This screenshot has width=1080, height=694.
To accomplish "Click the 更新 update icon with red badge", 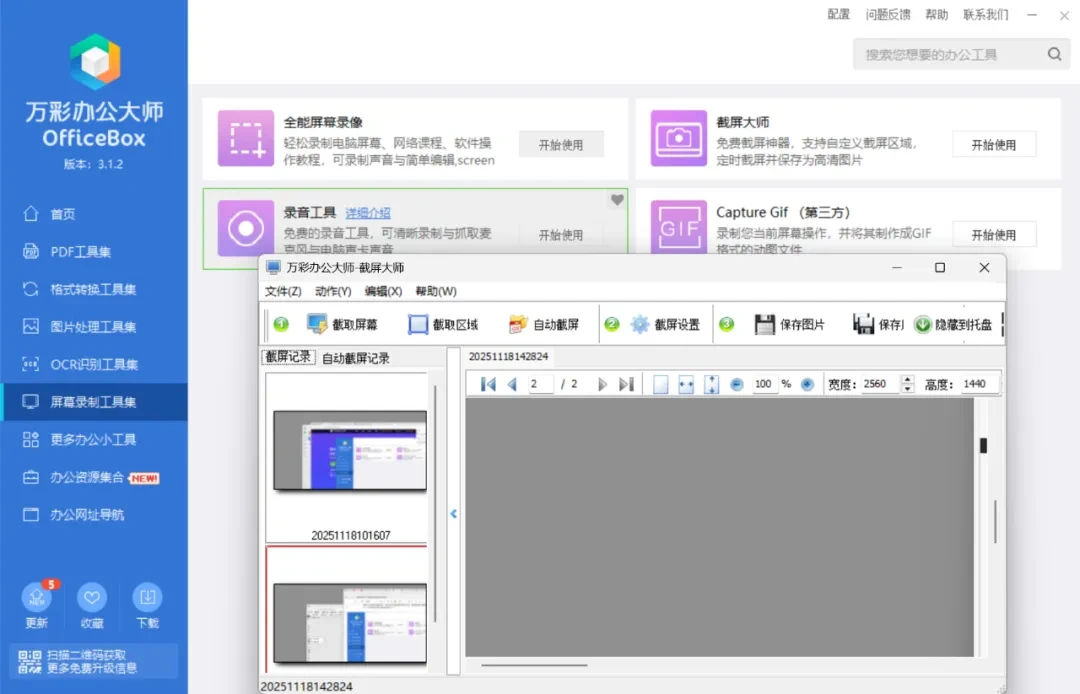I will (37, 598).
